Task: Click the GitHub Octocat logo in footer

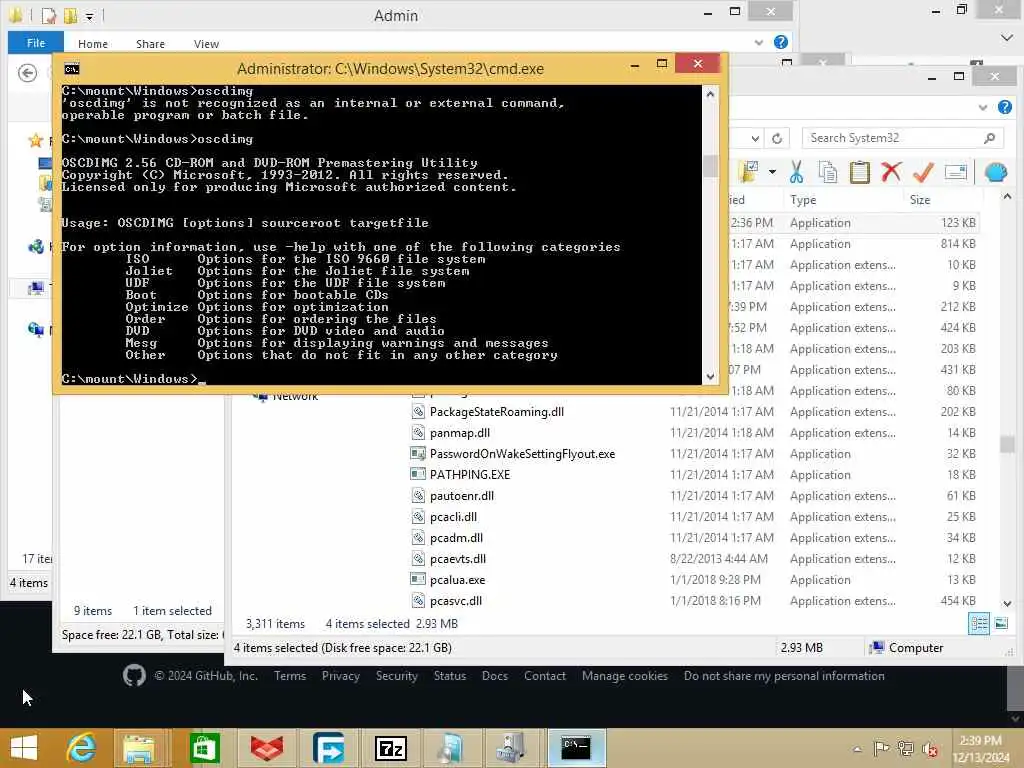Action: pyautogui.click(x=135, y=675)
